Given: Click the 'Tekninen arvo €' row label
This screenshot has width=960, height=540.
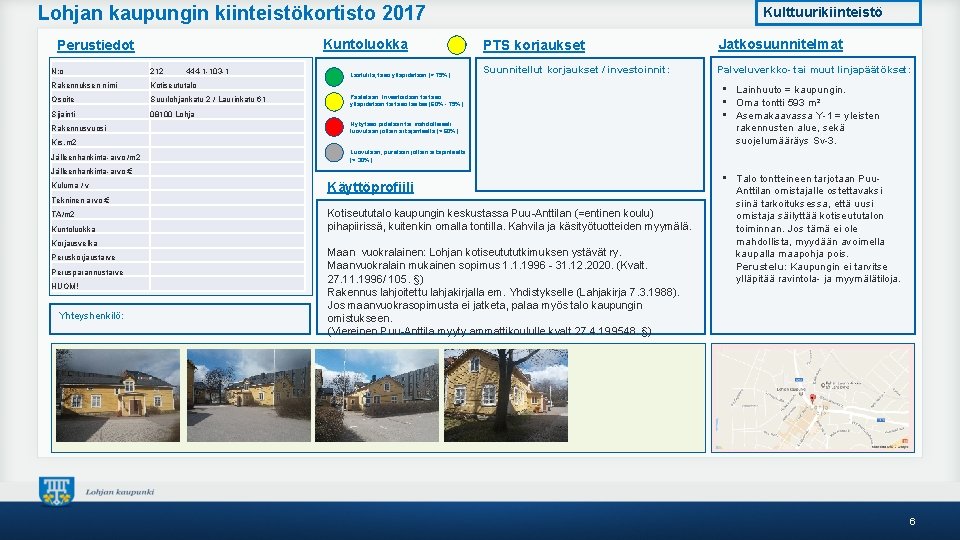Looking at the screenshot, I should click(81, 200).
